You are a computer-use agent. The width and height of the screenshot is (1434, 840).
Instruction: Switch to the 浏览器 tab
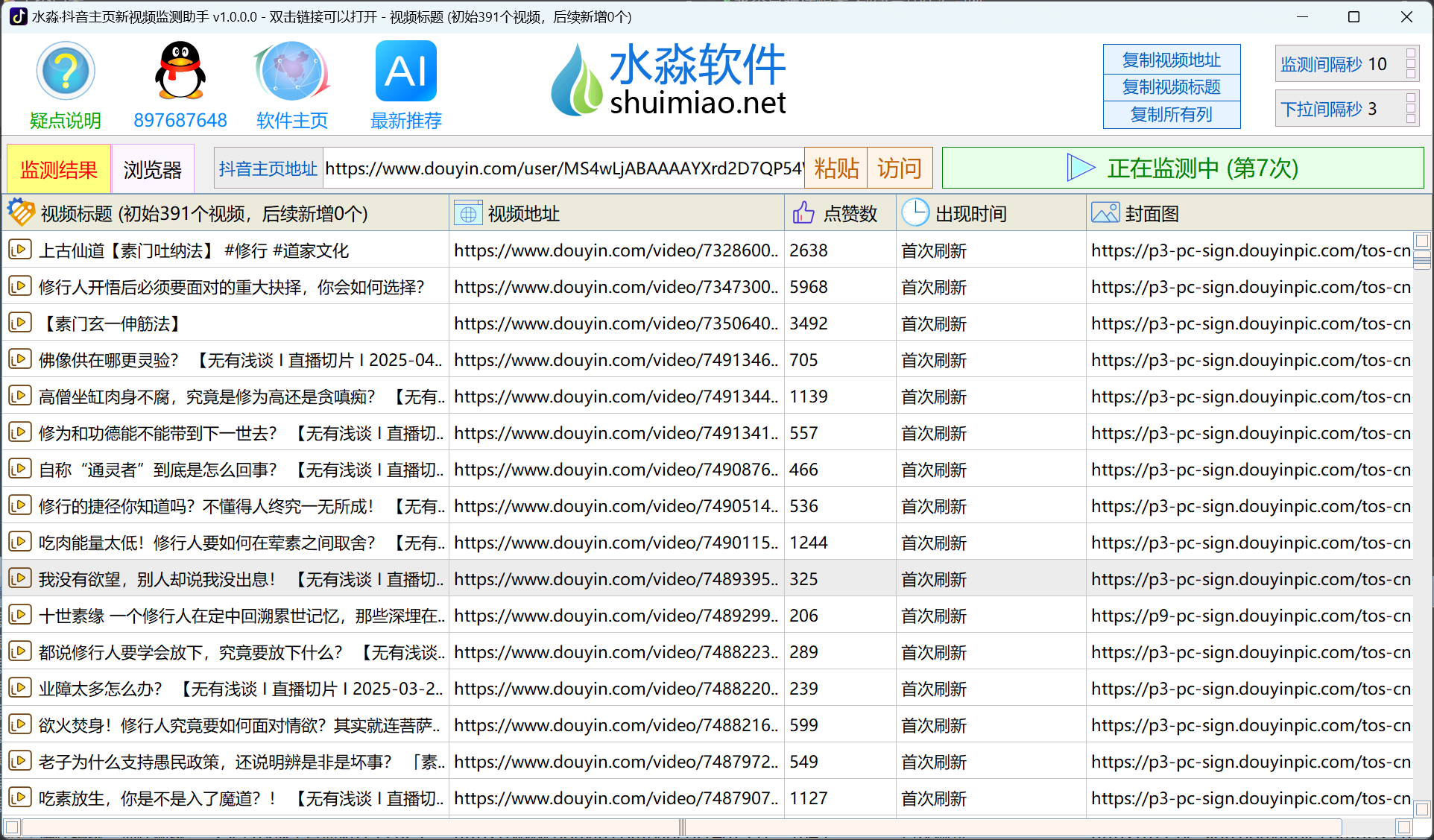pos(153,169)
